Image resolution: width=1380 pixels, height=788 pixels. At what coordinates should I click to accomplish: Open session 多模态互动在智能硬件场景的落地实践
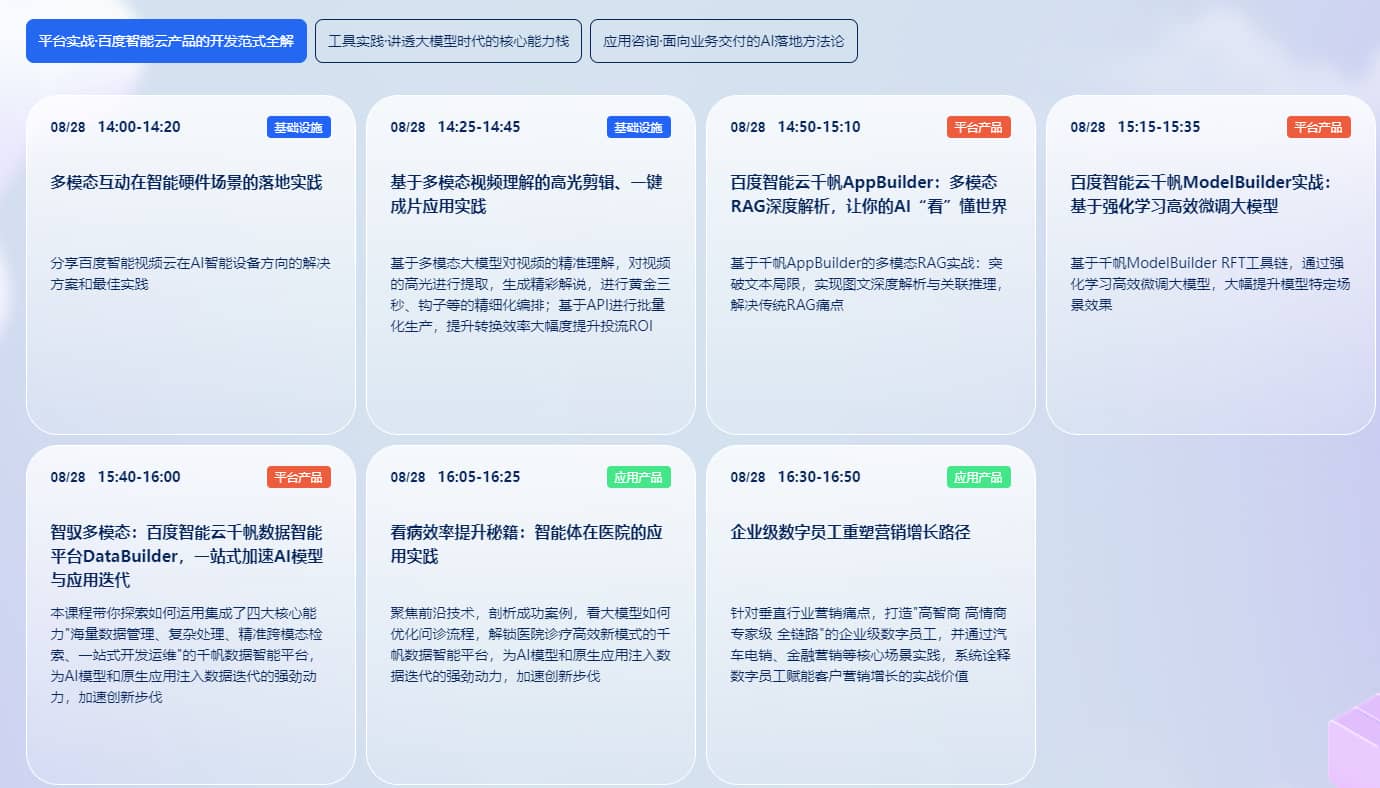click(x=186, y=182)
